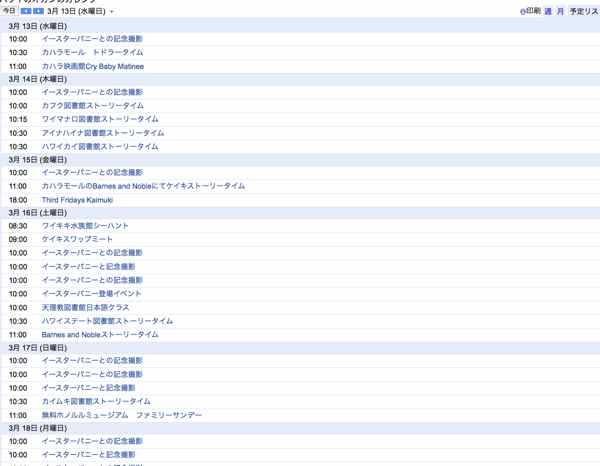Open ハワイカイ図書館ストーリータイム event
The height and width of the screenshot is (466, 600).
point(99,146)
